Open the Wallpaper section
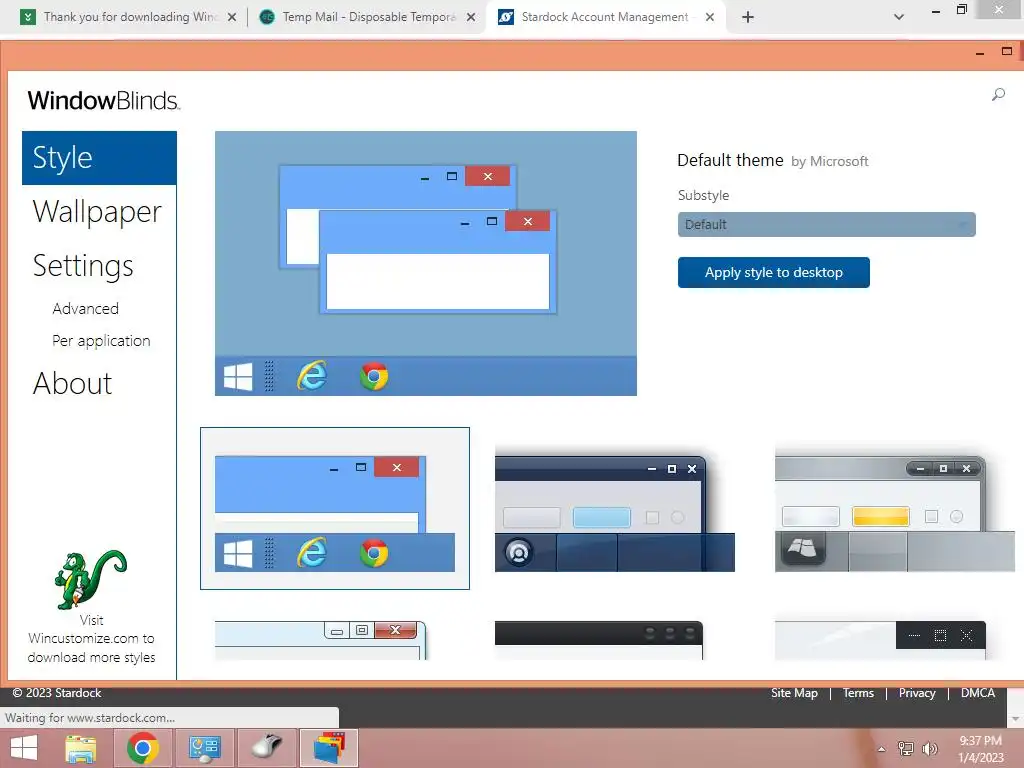Image resolution: width=1024 pixels, height=768 pixels. (97, 212)
